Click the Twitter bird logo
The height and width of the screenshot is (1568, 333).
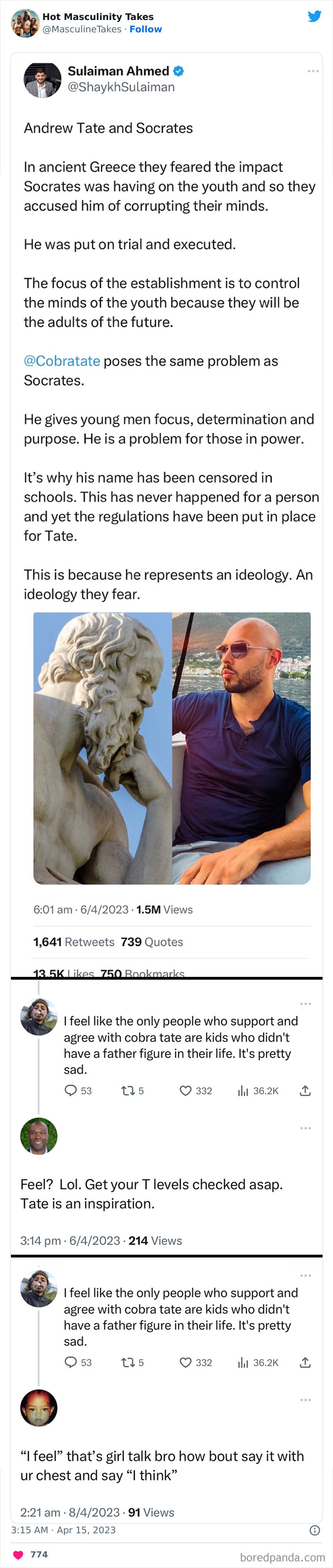click(x=314, y=17)
